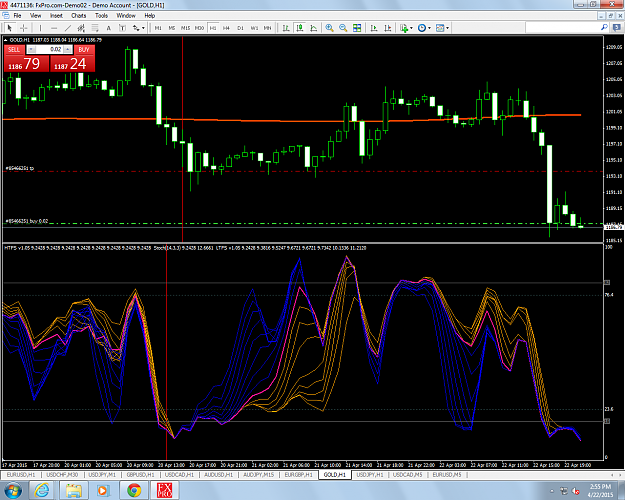Switch chart to M1 timeframe
The image size is (625, 500).
click(x=158, y=28)
